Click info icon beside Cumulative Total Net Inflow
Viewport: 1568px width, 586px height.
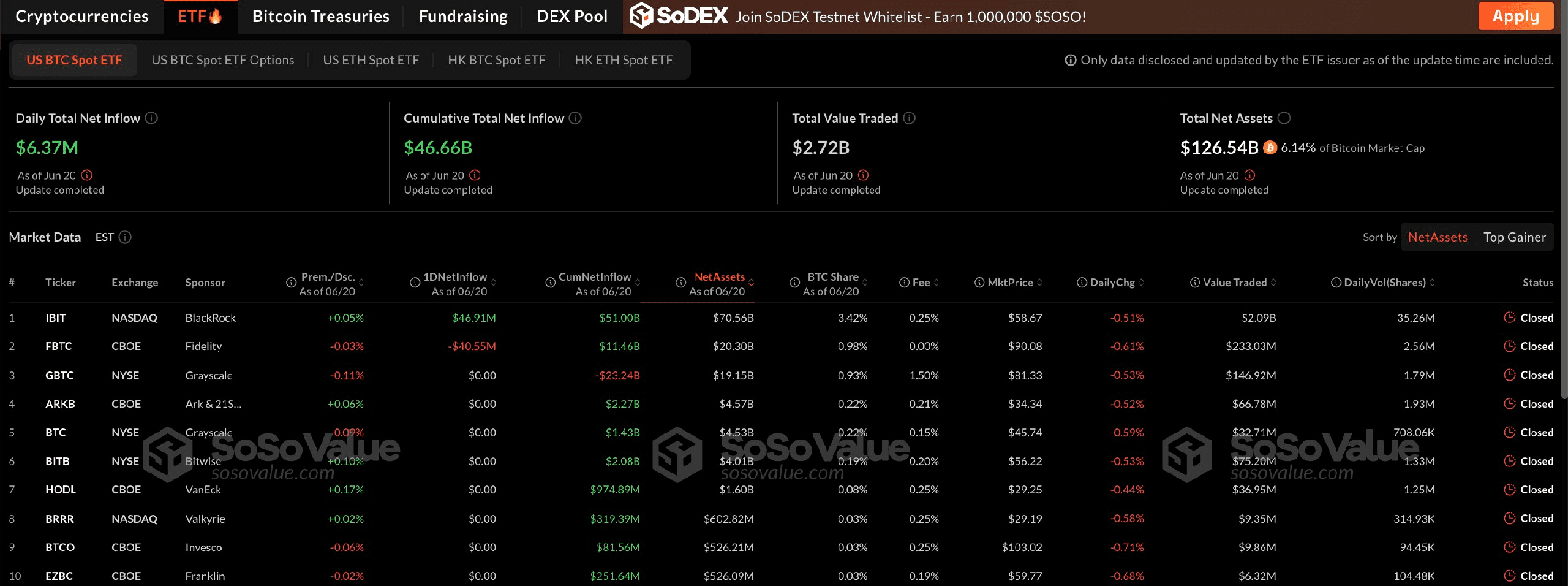click(575, 118)
